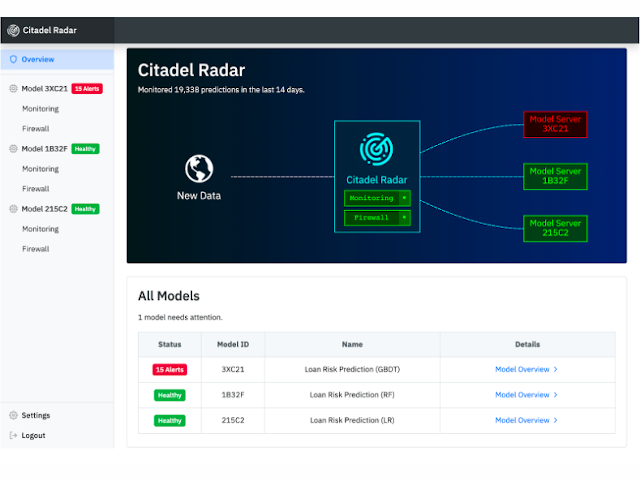Viewport: 640px width, 480px height.
Task: Click "Loan Risk Prediction (GBDT)" name
Action: coord(352,369)
